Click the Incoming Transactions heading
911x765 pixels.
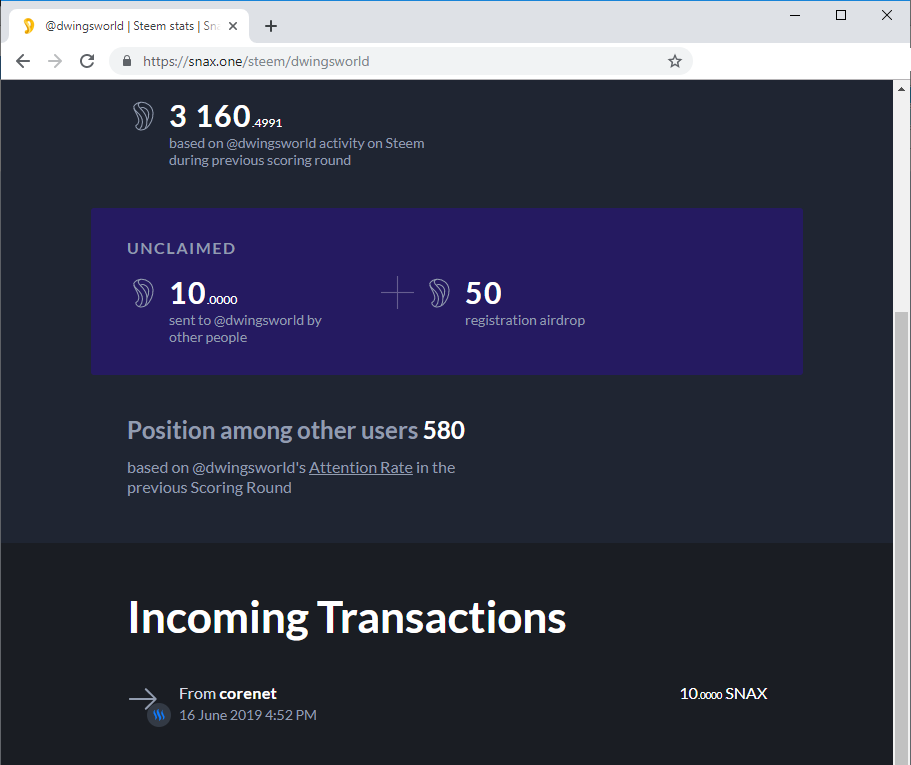pos(347,618)
